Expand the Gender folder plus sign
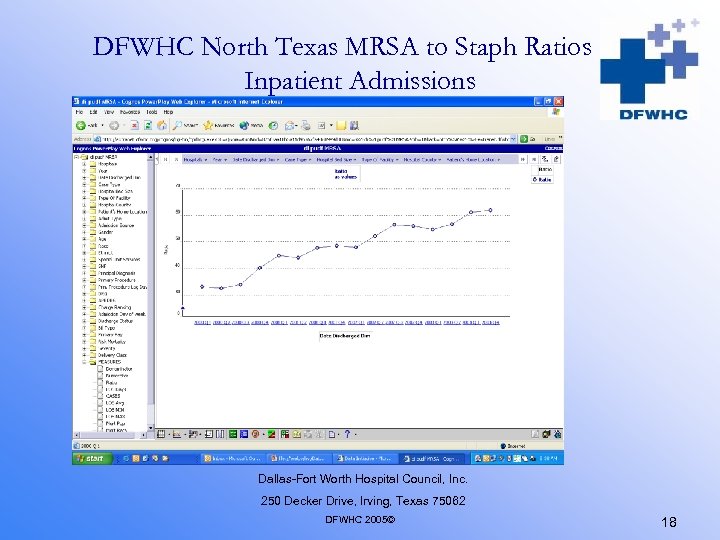This screenshot has width=720, height=540. [x=84, y=232]
